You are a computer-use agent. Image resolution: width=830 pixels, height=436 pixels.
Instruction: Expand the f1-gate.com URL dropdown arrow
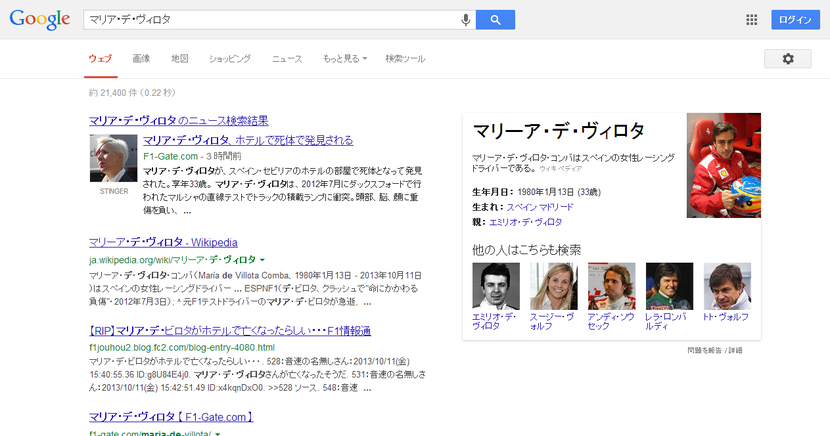click(218, 434)
